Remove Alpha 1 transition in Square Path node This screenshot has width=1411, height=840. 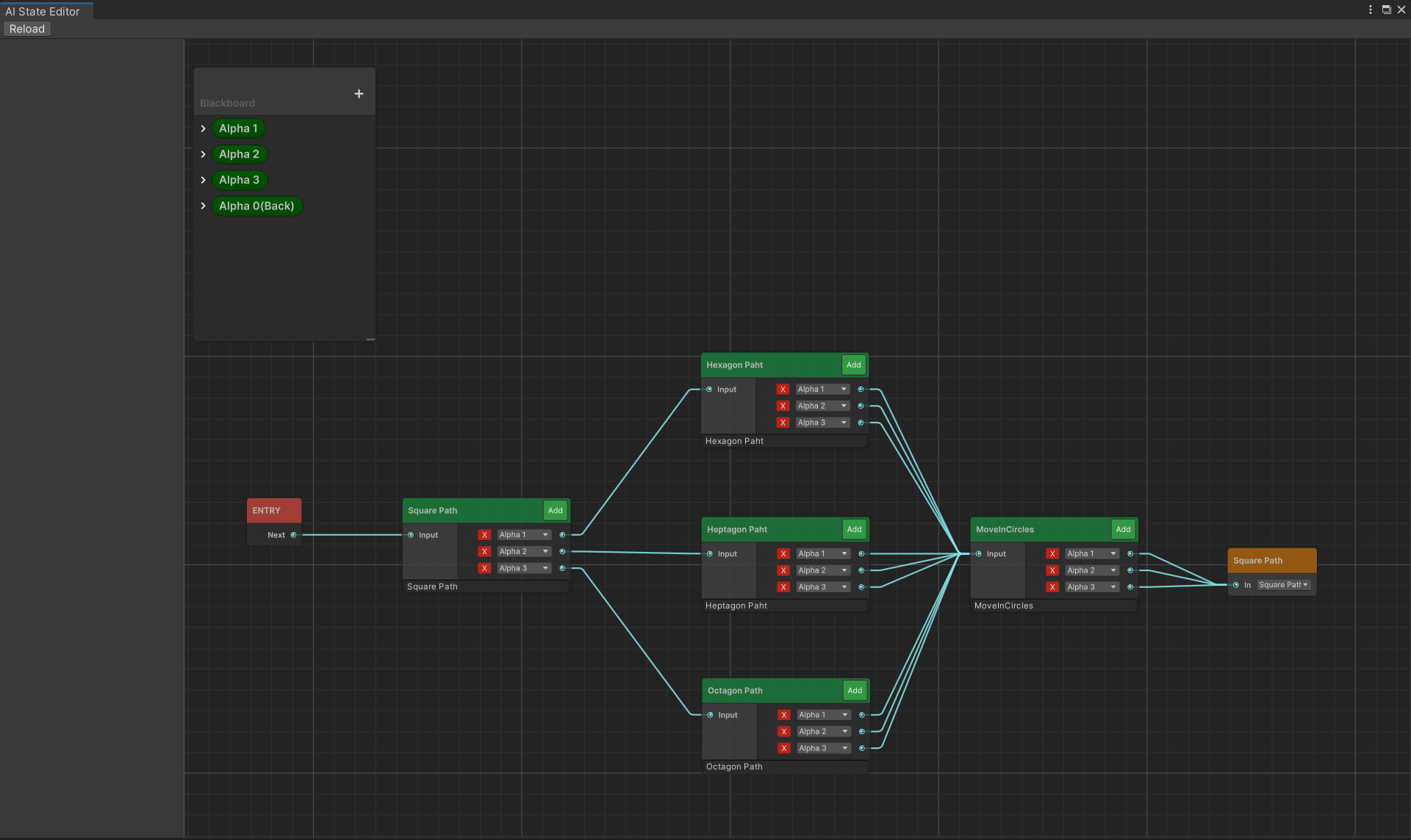click(484, 535)
